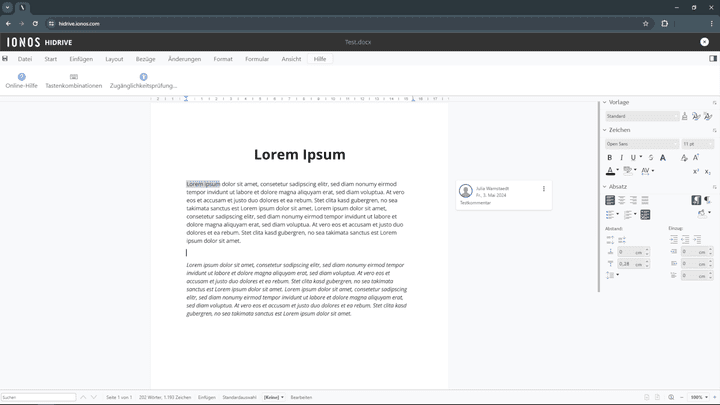Open the zoom 100% dropdown
This screenshot has width=720, height=405.
point(699,397)
